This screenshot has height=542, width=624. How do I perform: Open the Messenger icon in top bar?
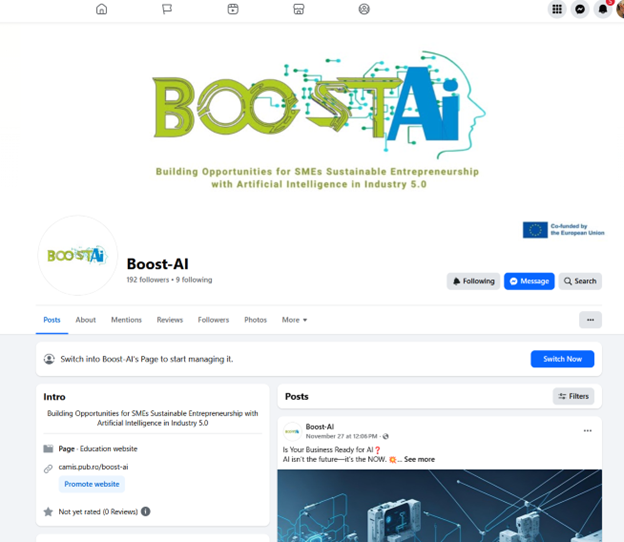580,9
